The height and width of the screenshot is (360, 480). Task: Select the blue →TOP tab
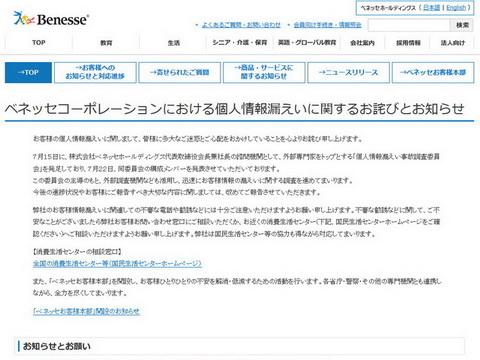click(x=28, y=72)
